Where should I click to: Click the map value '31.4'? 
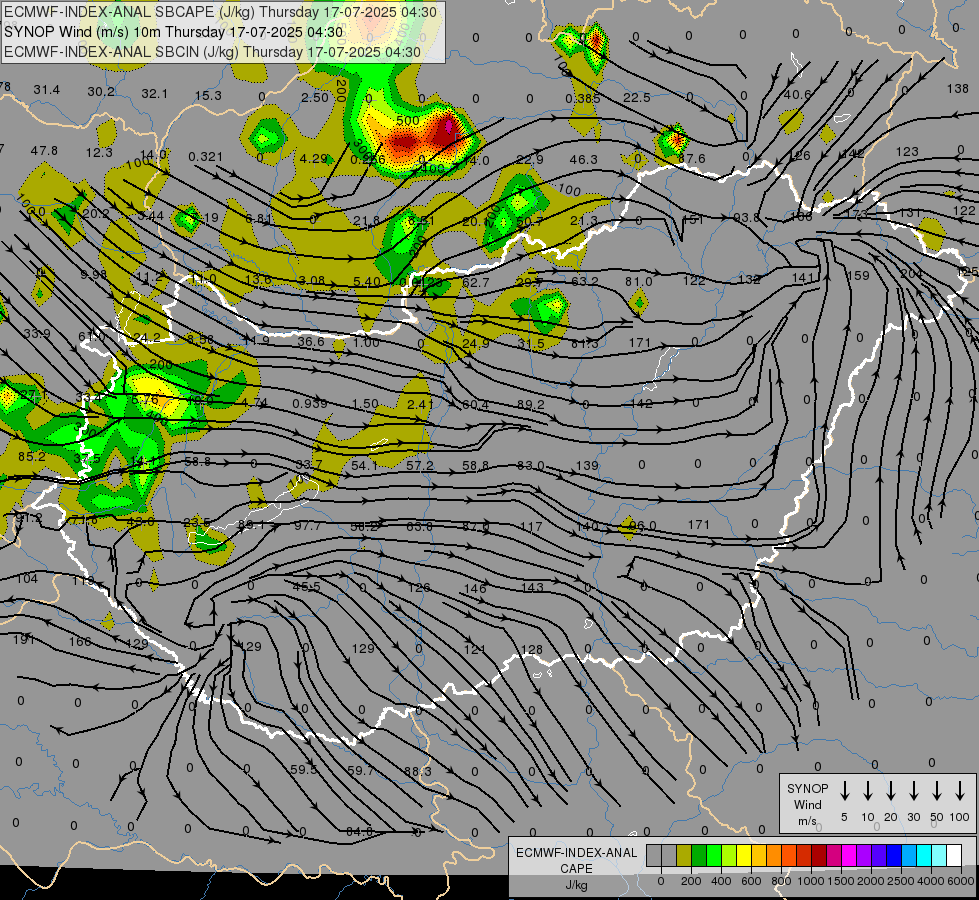pos(47,90)
